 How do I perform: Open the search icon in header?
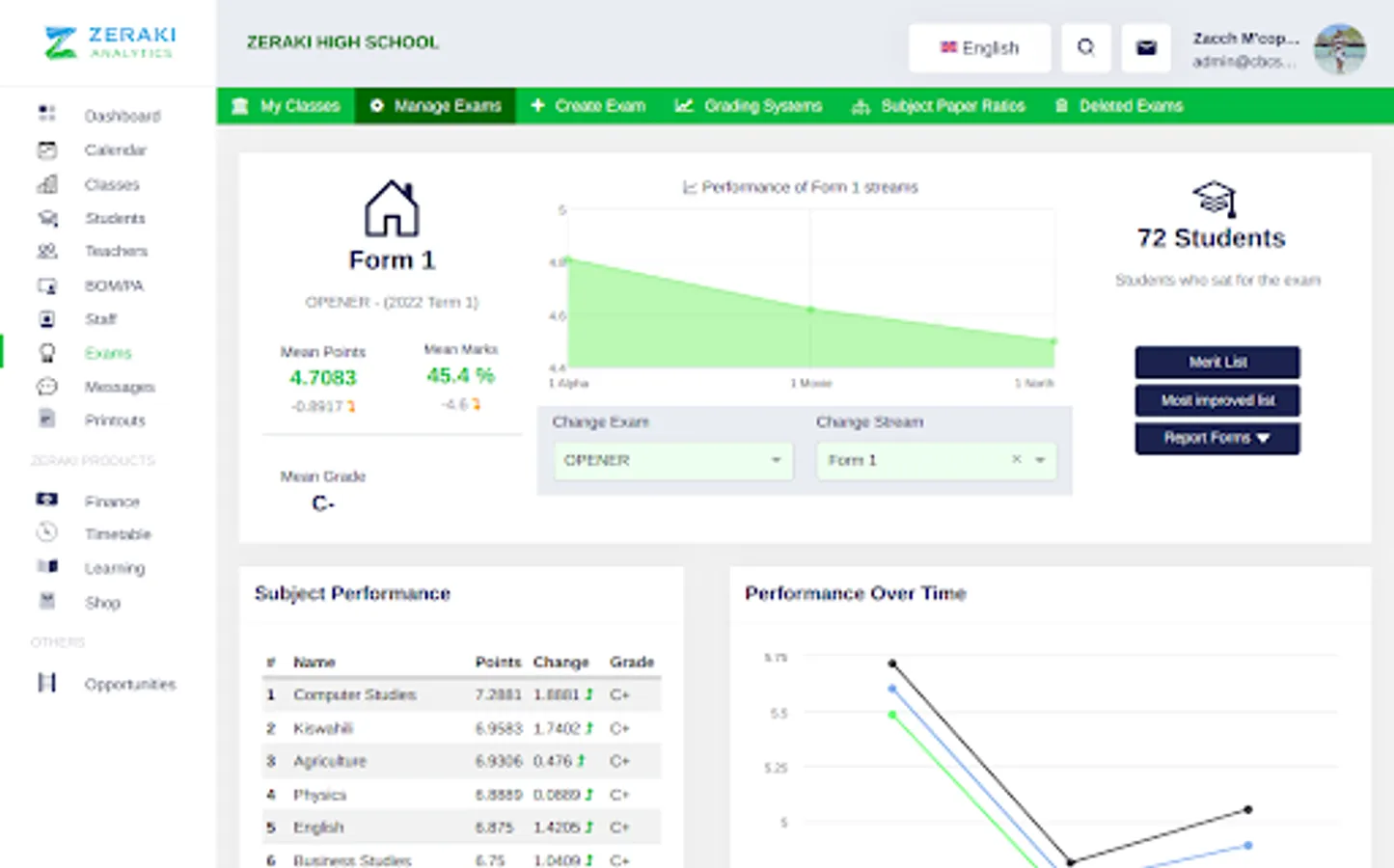pos(1085,47)
